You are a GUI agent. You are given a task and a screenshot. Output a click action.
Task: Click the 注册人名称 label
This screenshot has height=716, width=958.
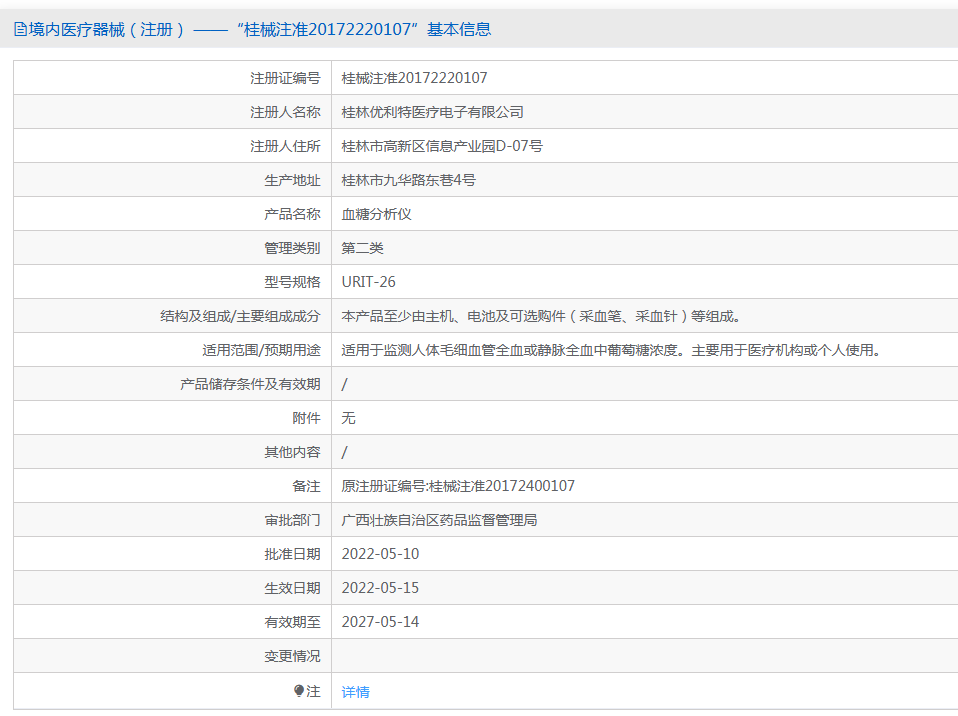pos(285,112)
